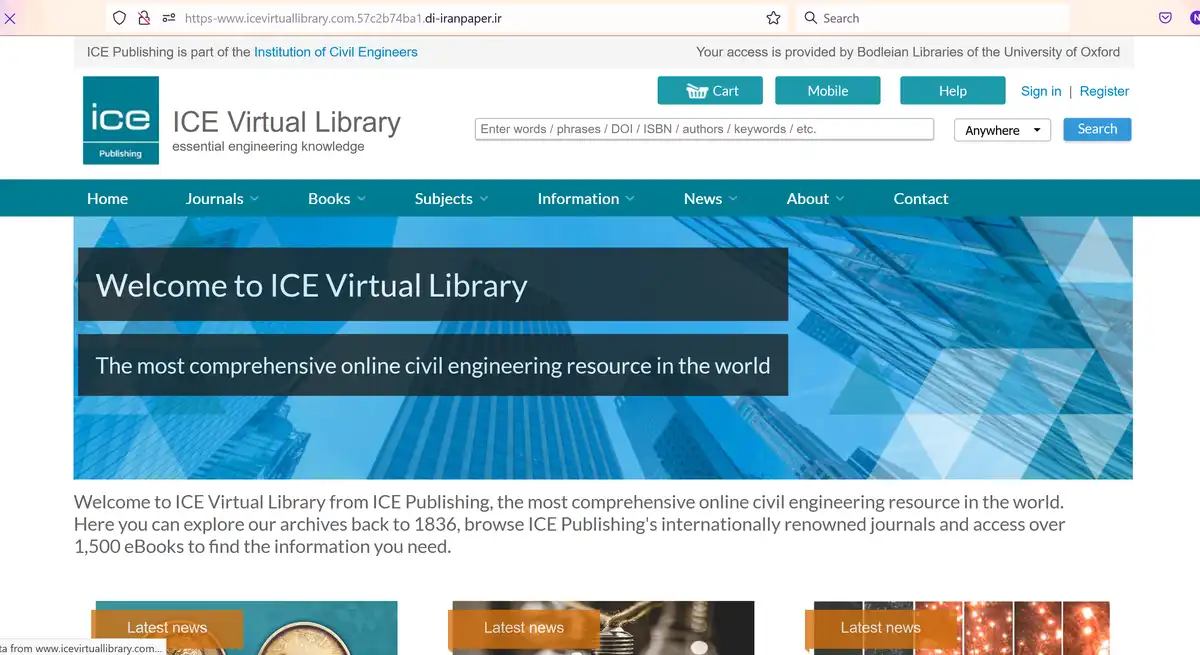1200x655 pixels.
Task: Open the Institution of Civil Engineers link
Action: [335, 52]
